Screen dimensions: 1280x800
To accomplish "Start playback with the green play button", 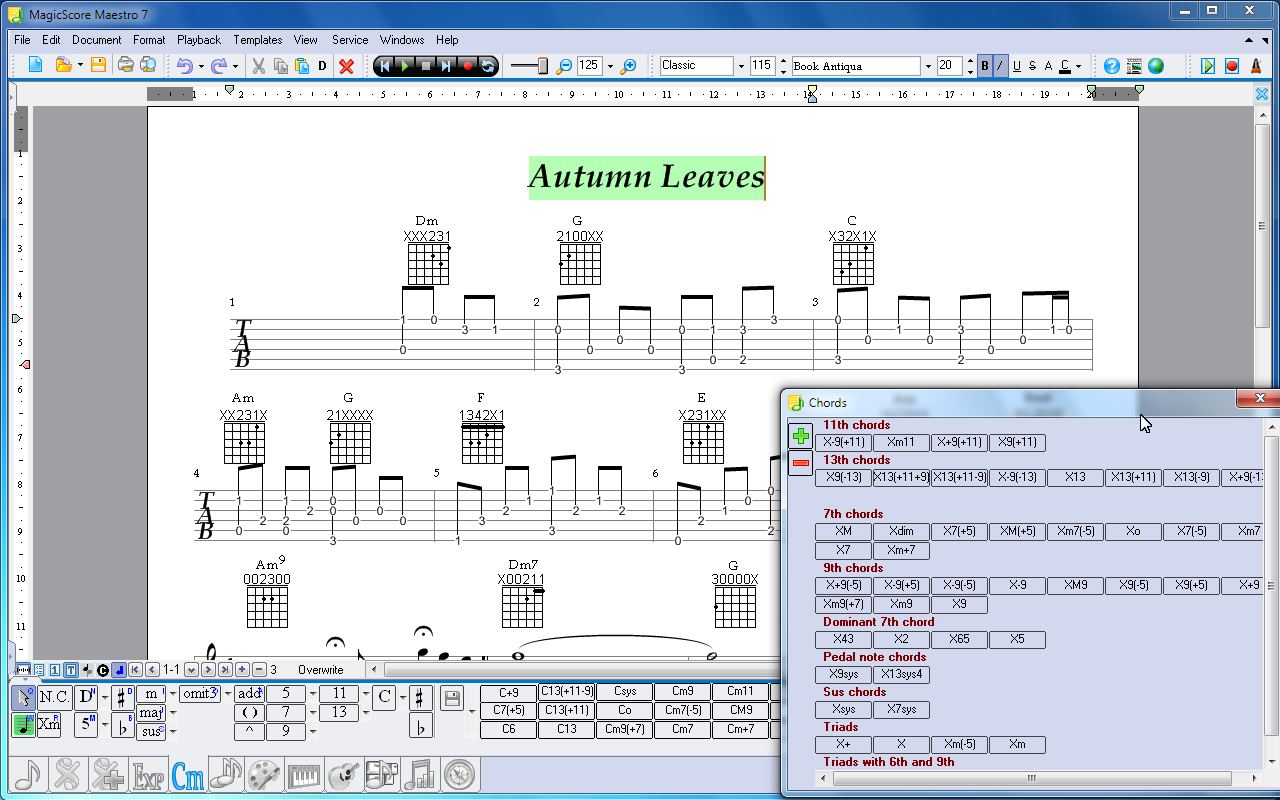I will coord(404,66).
